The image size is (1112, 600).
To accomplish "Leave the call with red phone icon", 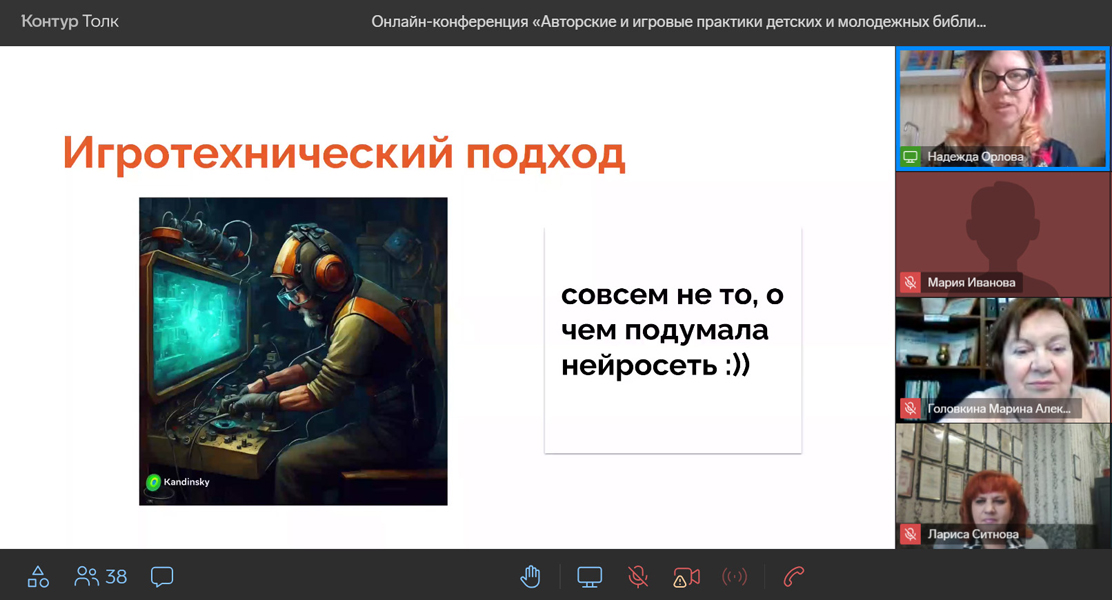I will tap(794, 576).
